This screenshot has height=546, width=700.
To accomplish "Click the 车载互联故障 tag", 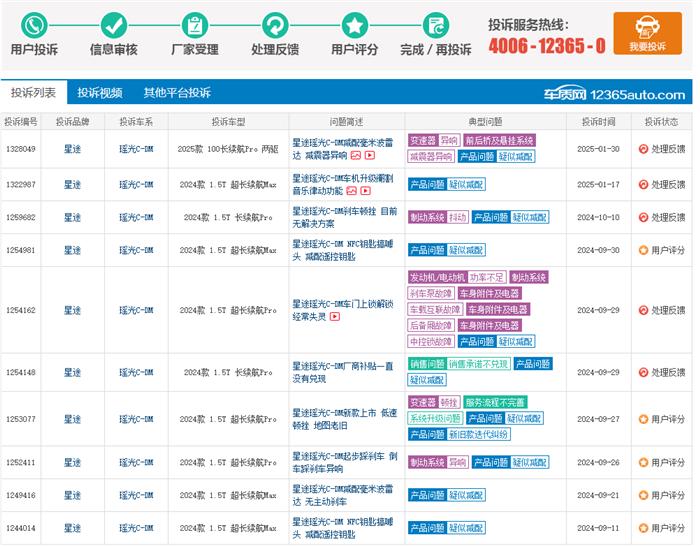I will click(x=435, y=310).
